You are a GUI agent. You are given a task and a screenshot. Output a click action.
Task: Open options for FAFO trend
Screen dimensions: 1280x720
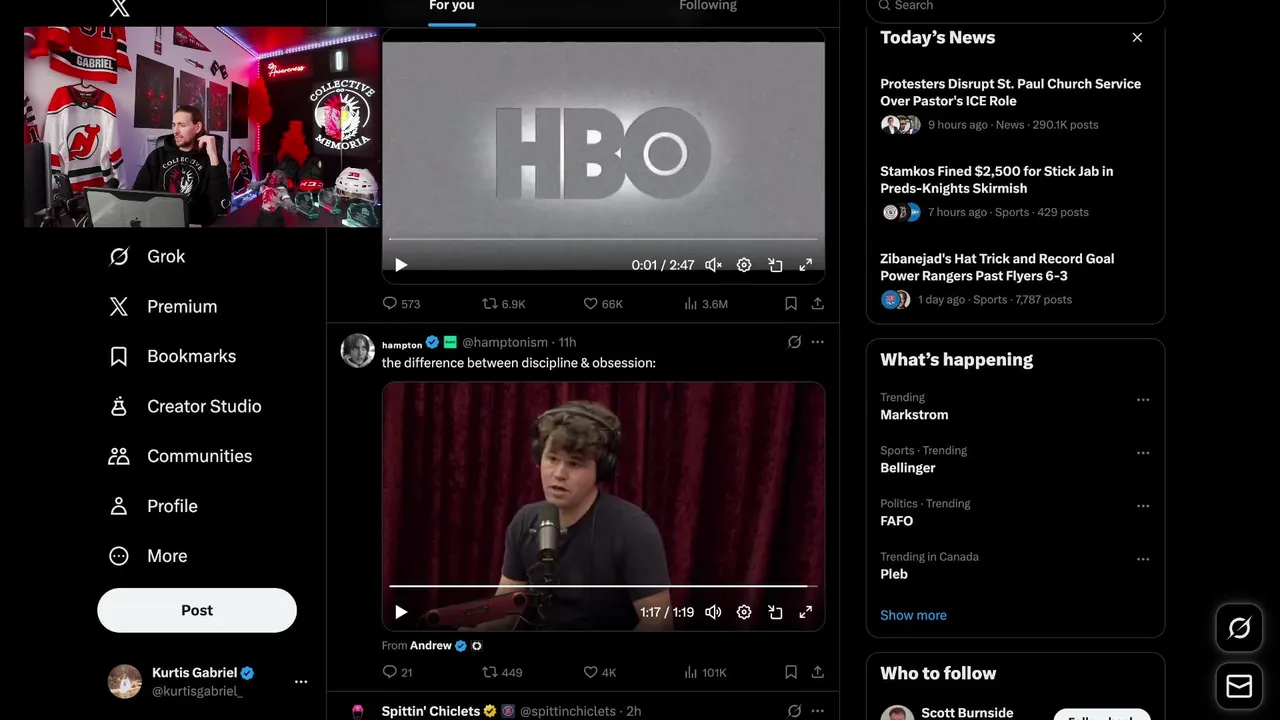(x=1143, y=505)
